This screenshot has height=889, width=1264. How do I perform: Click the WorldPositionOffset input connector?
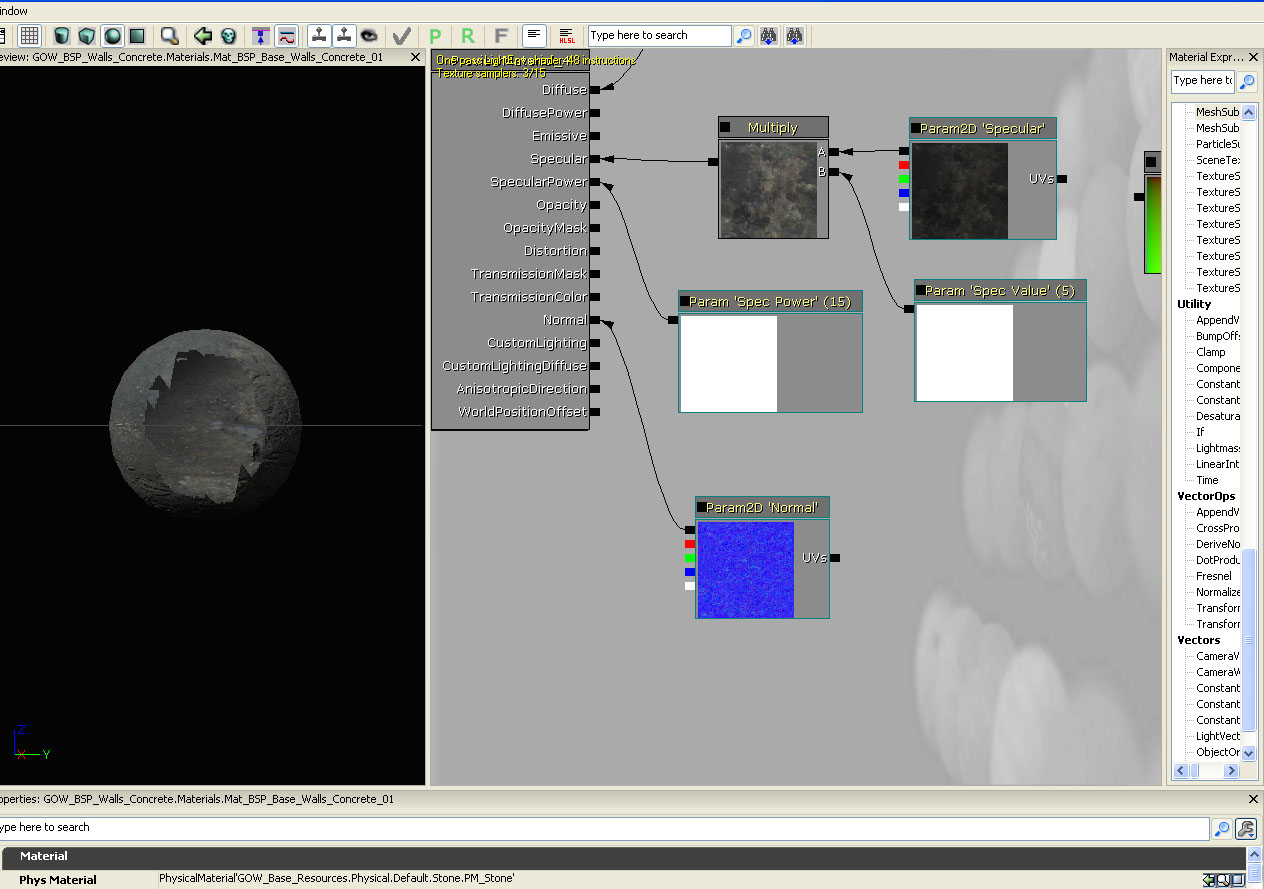click(x=595, y=412)
